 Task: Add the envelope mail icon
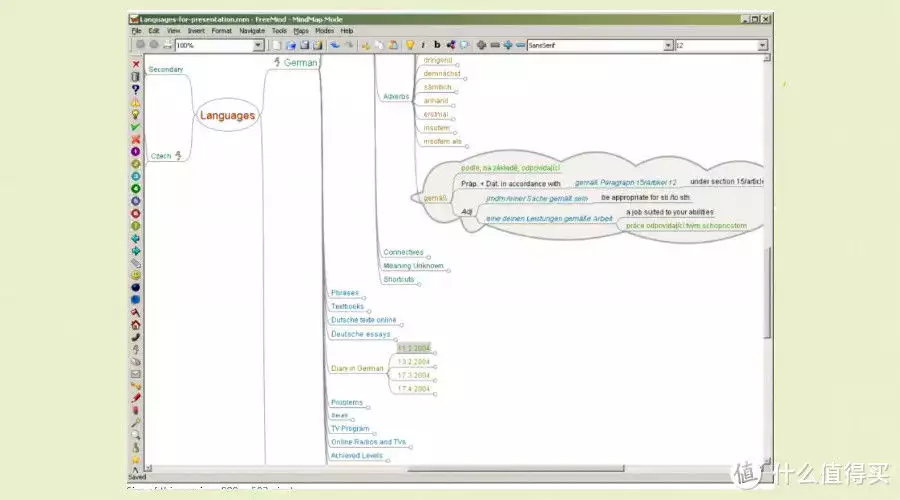click(136, 373)
